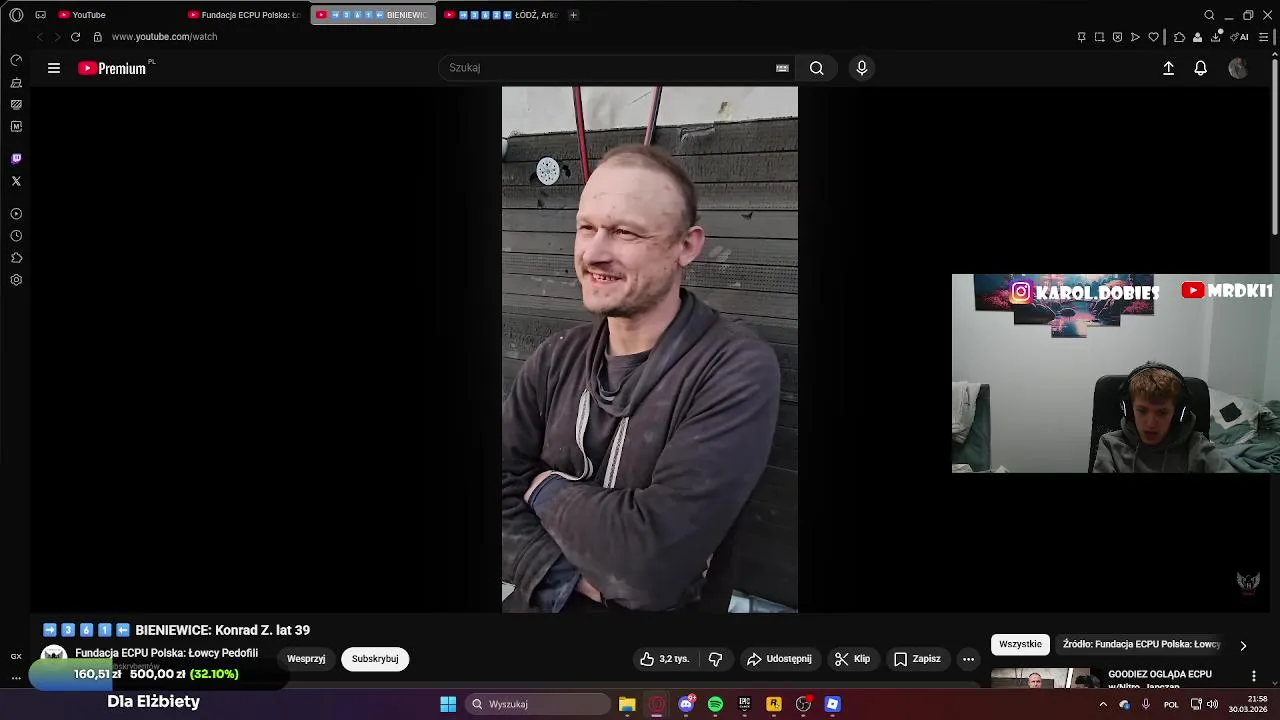This screenshot has height=720, width=1280.
Task: Open the Player panel in the sidebar
Action: point(16,214)
